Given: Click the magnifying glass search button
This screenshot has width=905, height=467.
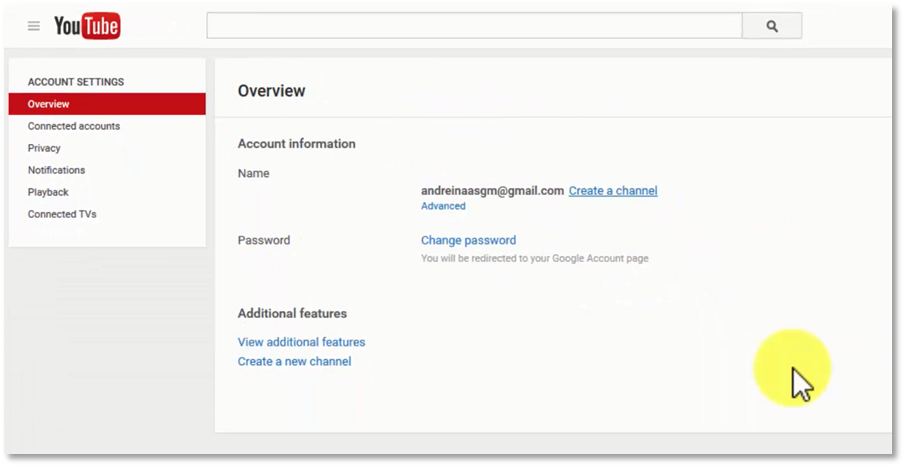Looking at the screenshot, I should coord(772,26).
